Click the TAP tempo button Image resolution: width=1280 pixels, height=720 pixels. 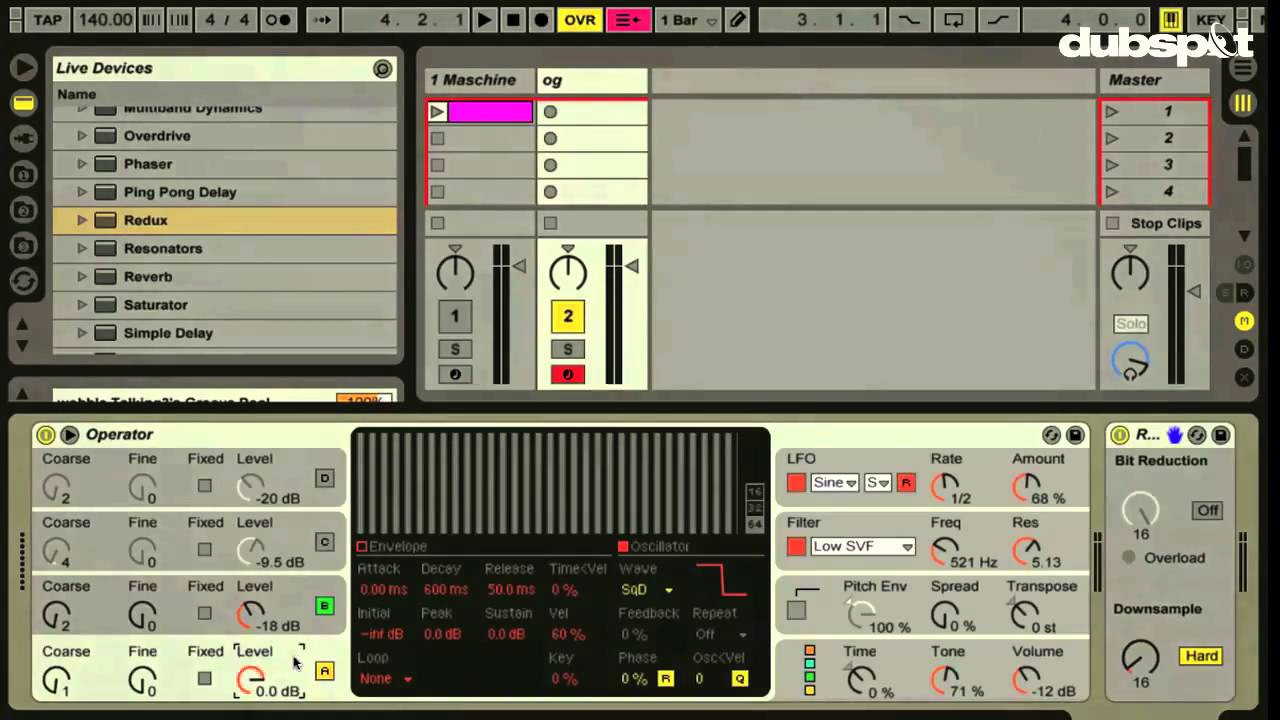coord(47,19)
